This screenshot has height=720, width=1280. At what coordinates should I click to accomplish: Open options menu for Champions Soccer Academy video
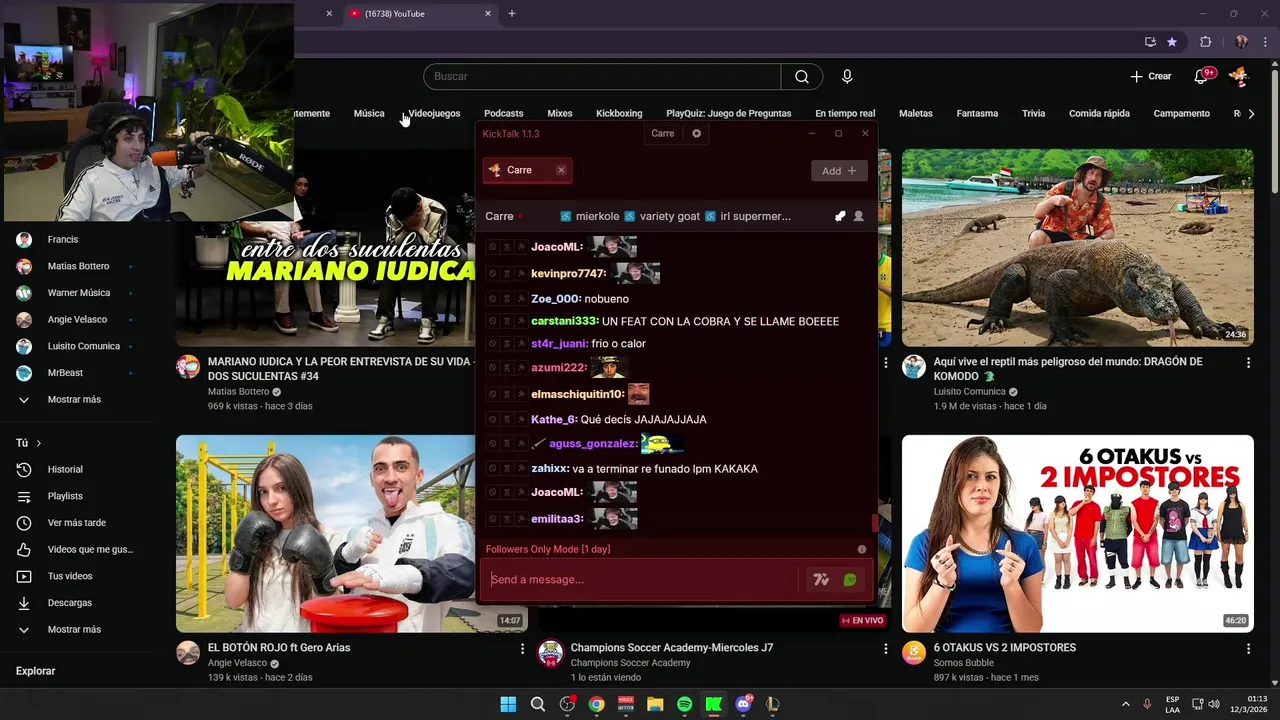click(885, 649)
